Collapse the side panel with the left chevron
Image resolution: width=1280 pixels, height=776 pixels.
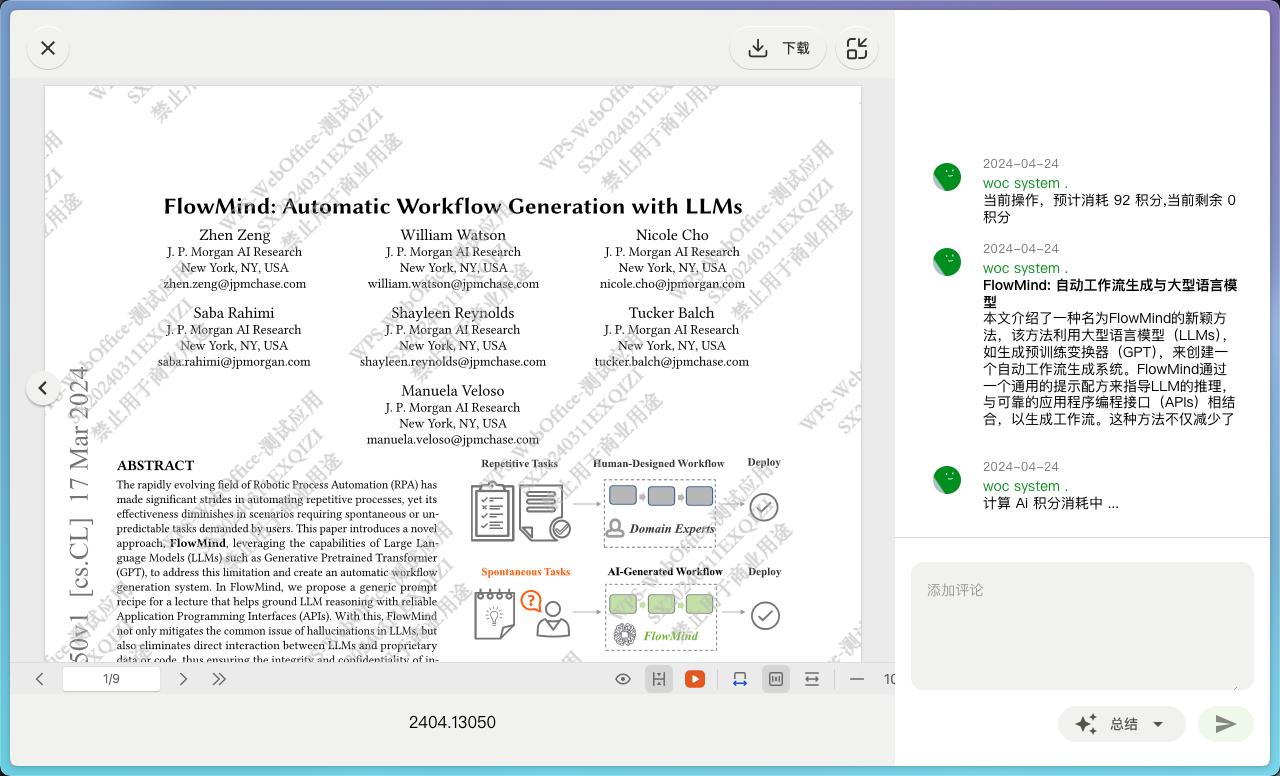[x=43, y=387]
